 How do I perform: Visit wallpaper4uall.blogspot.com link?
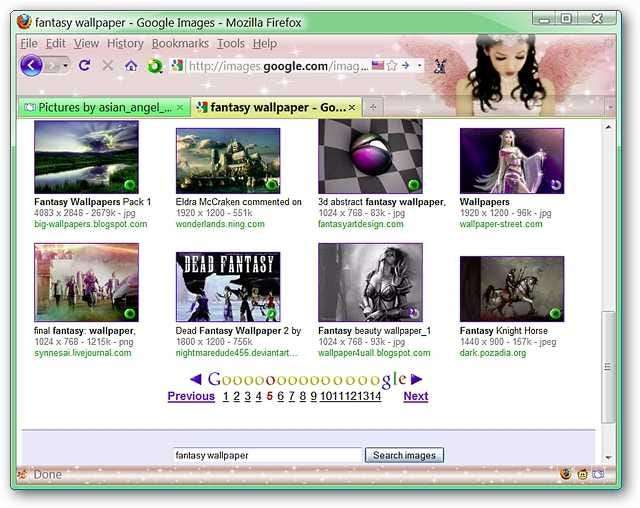374,353
